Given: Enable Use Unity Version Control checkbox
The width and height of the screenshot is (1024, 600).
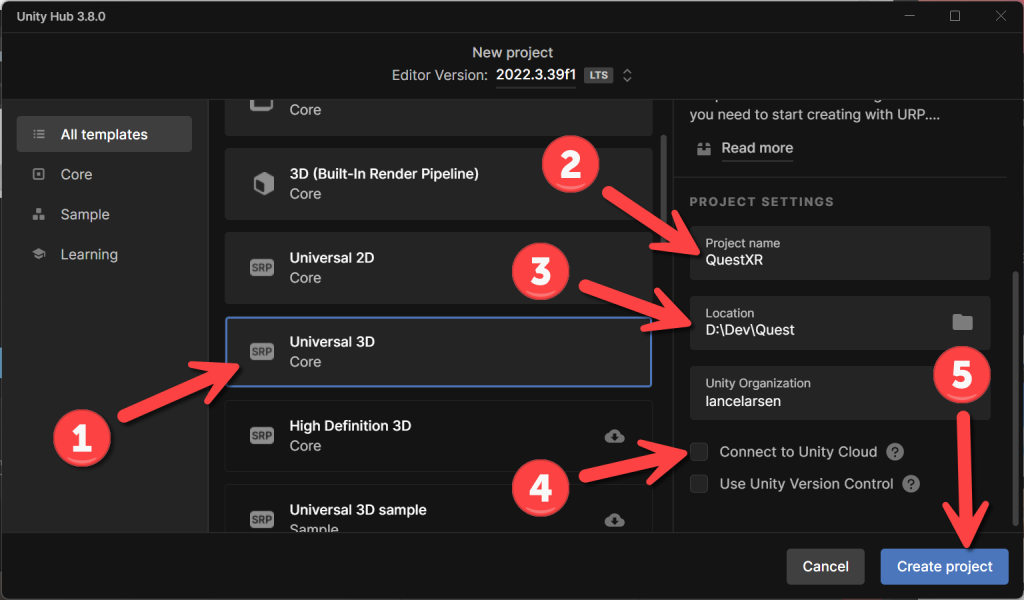Looking at the screenshot, I should tap(699, 484).
